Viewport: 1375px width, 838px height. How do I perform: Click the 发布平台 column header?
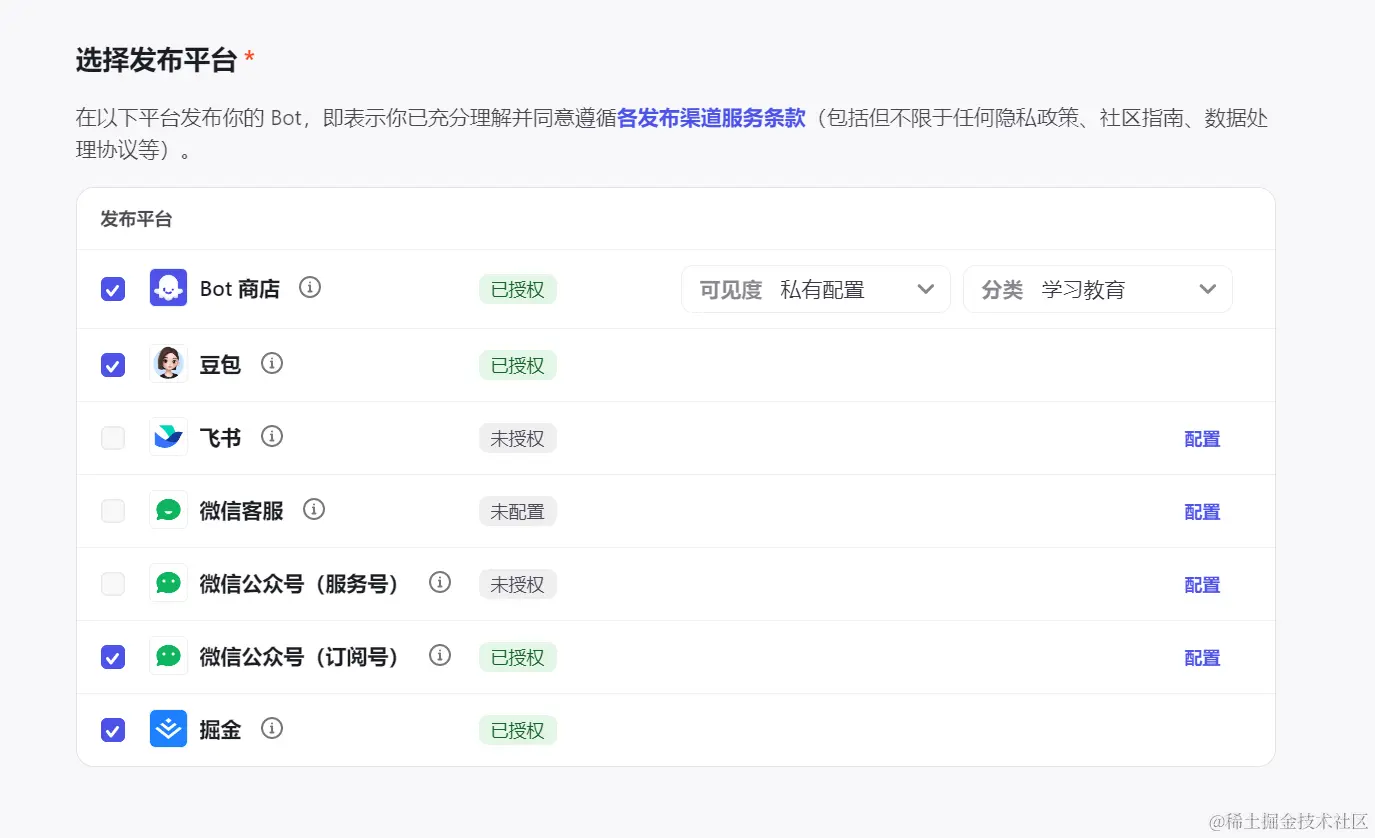(x=136, y=219)
